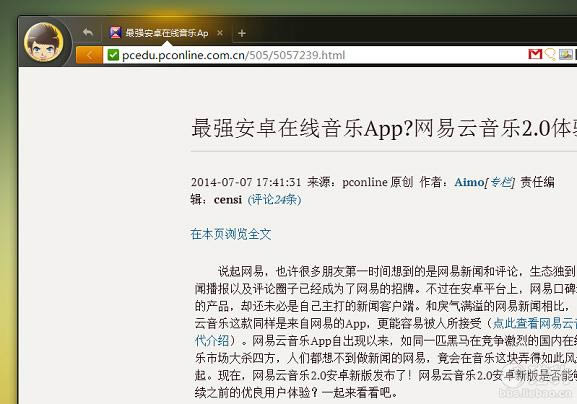Open author Aimo's profile link

(x=469, y=182)
